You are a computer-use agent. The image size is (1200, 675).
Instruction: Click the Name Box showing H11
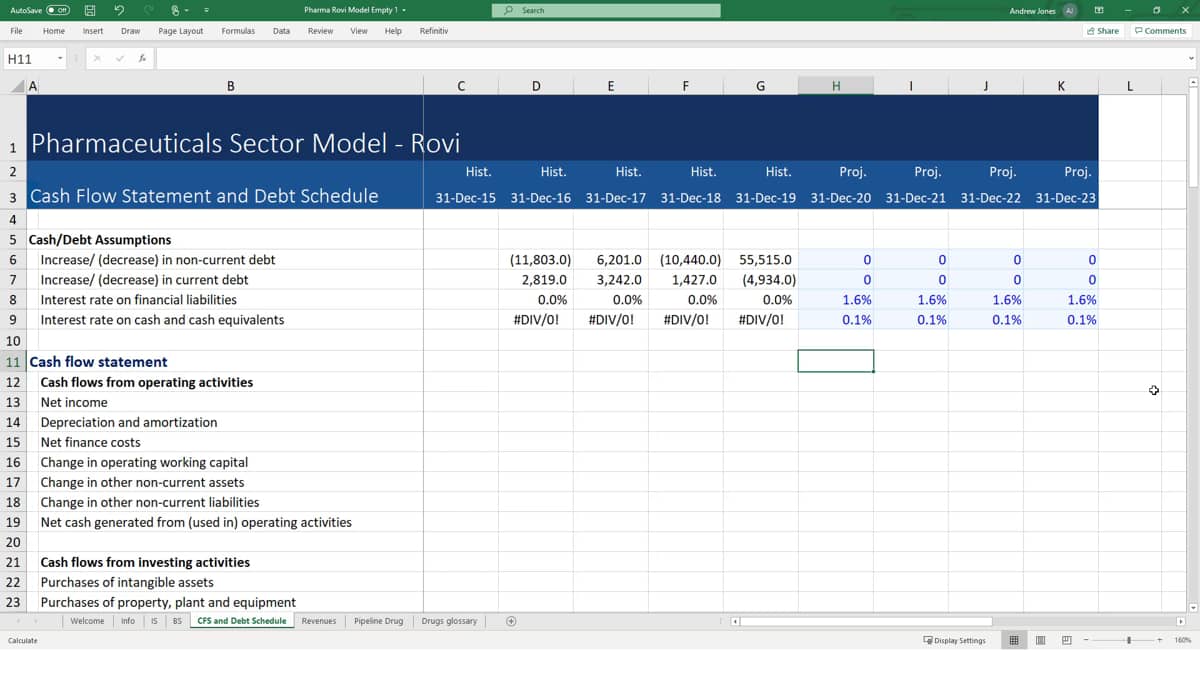point(28,59)
